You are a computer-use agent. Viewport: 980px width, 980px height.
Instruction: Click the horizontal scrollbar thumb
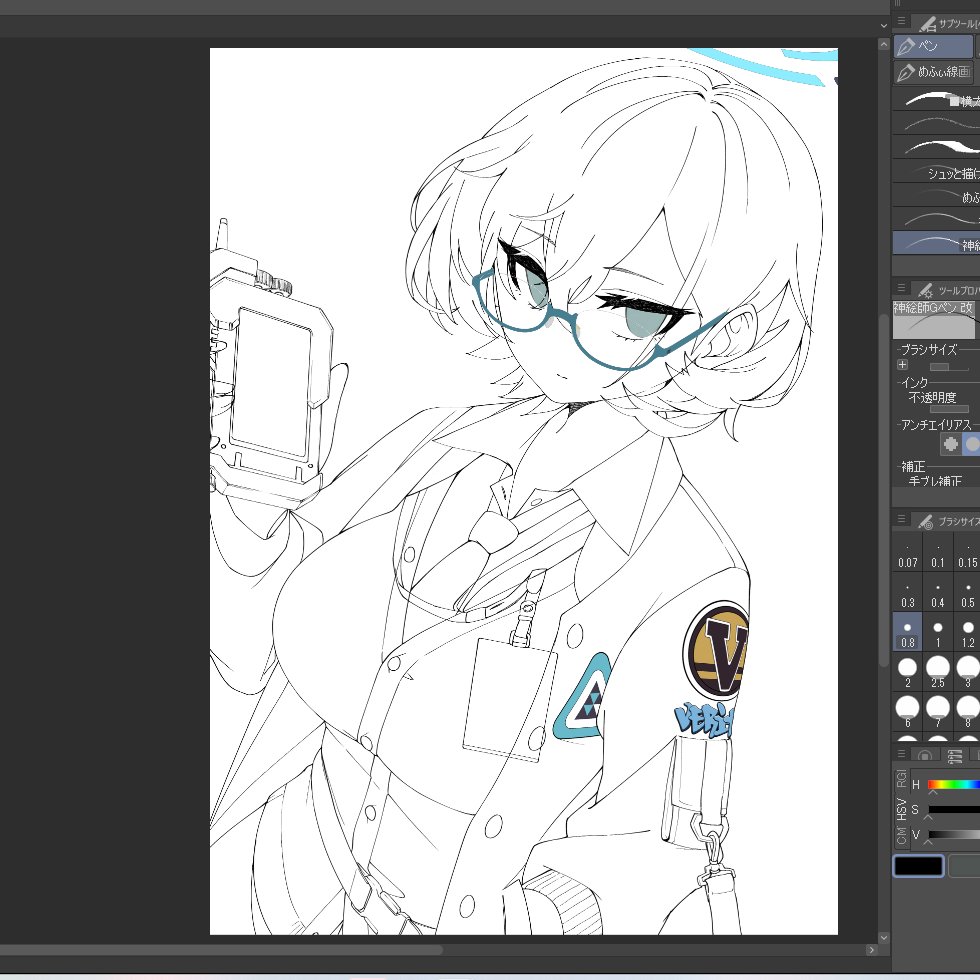(x=221, y=950)
